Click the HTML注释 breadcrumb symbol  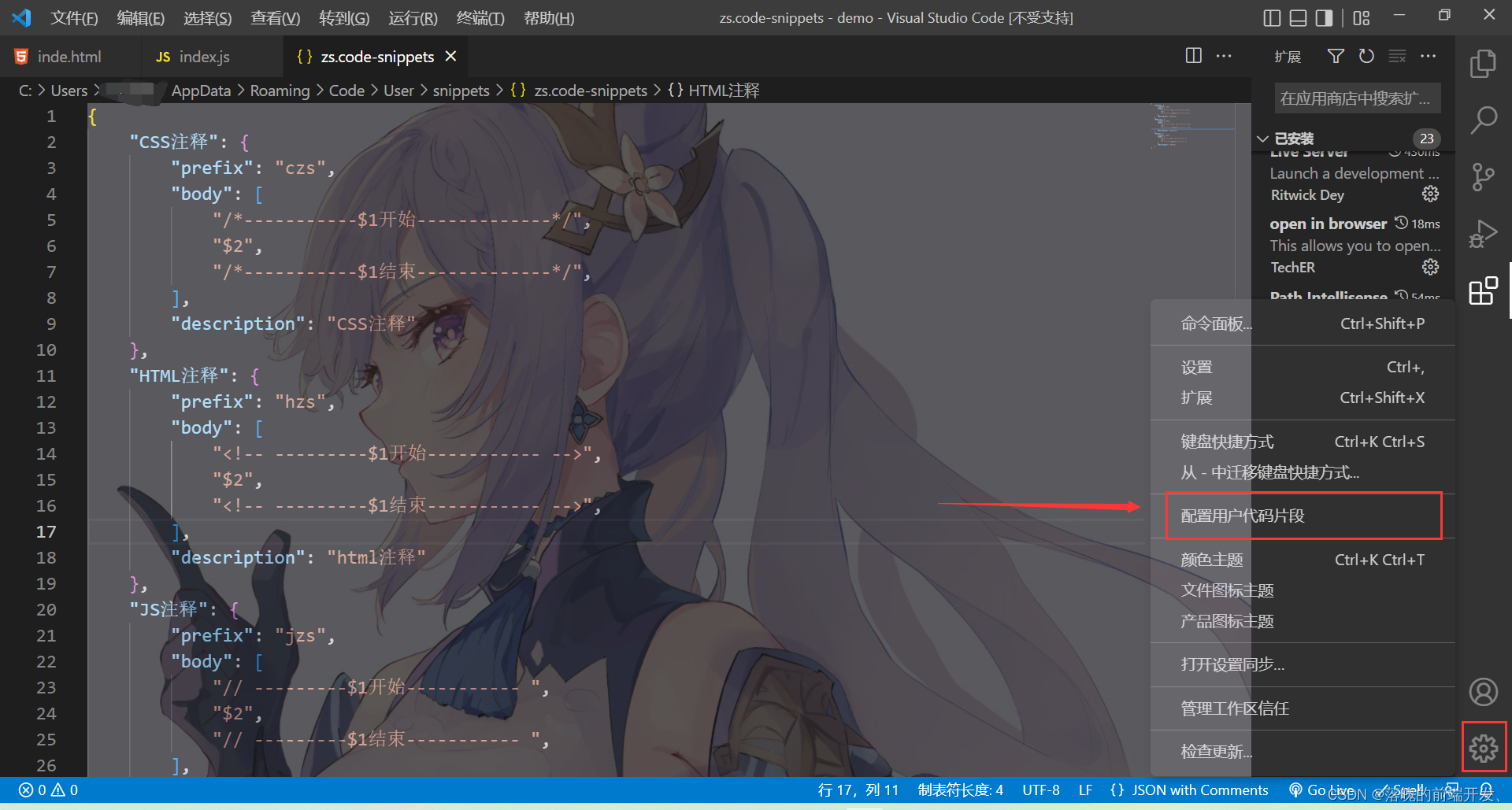[x=713, y=91]
